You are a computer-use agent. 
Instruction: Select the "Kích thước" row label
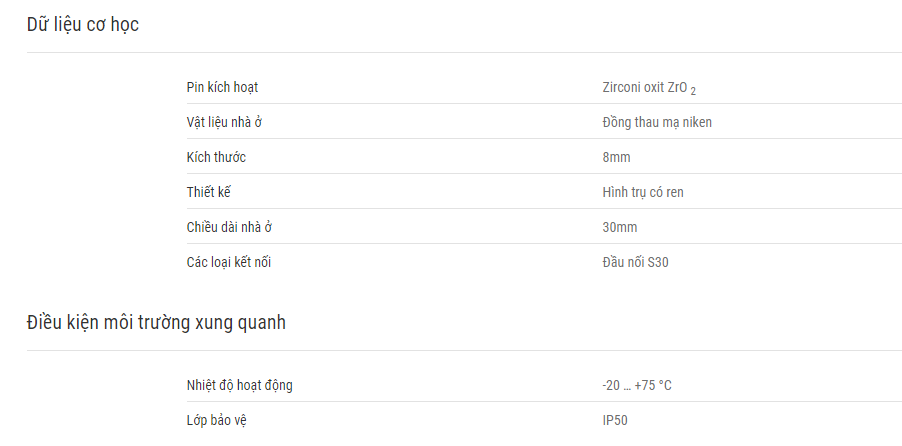pyautogui.click(x=216, y=157)
